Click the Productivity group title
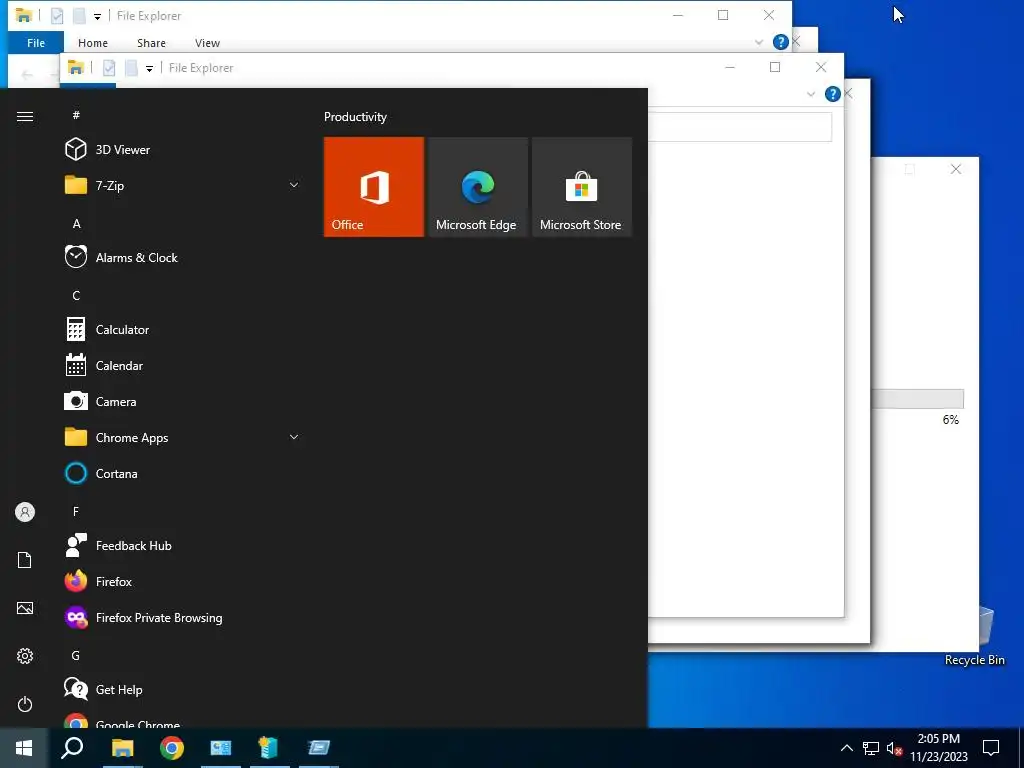This screenshot has height=768, width=1024. (355, 117)
